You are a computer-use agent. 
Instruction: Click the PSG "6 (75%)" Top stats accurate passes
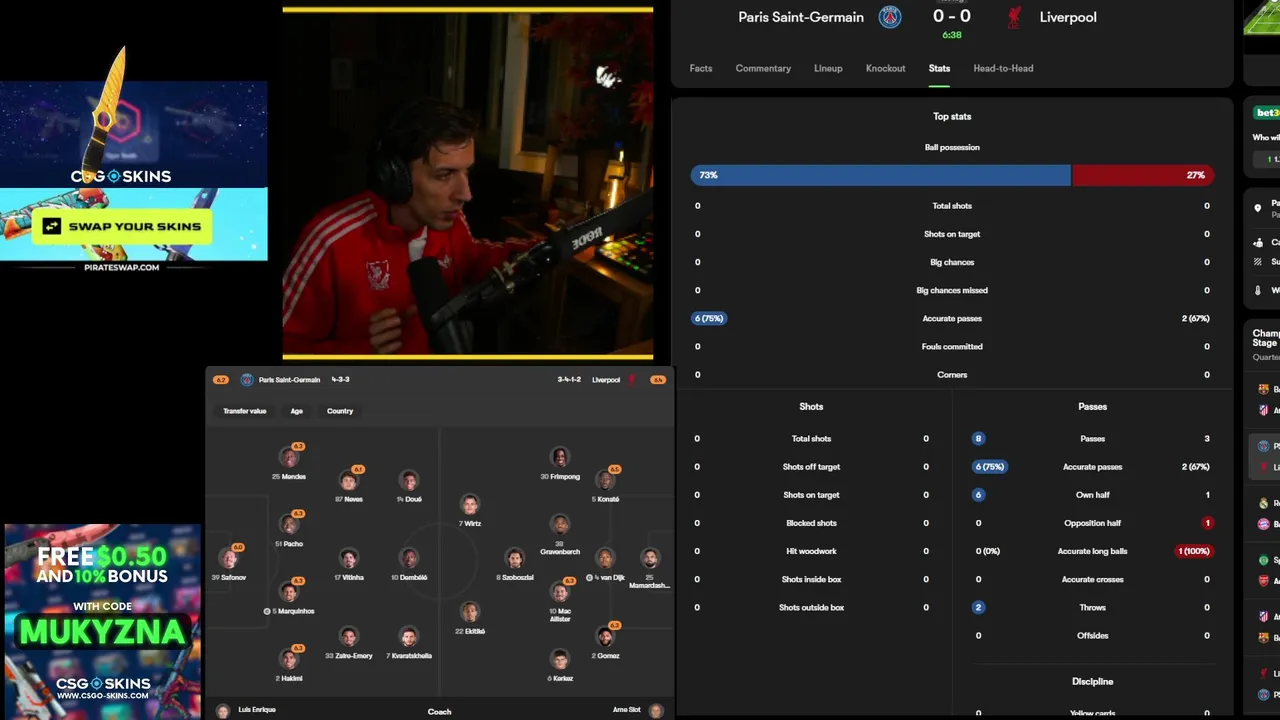tap(709, 318)
